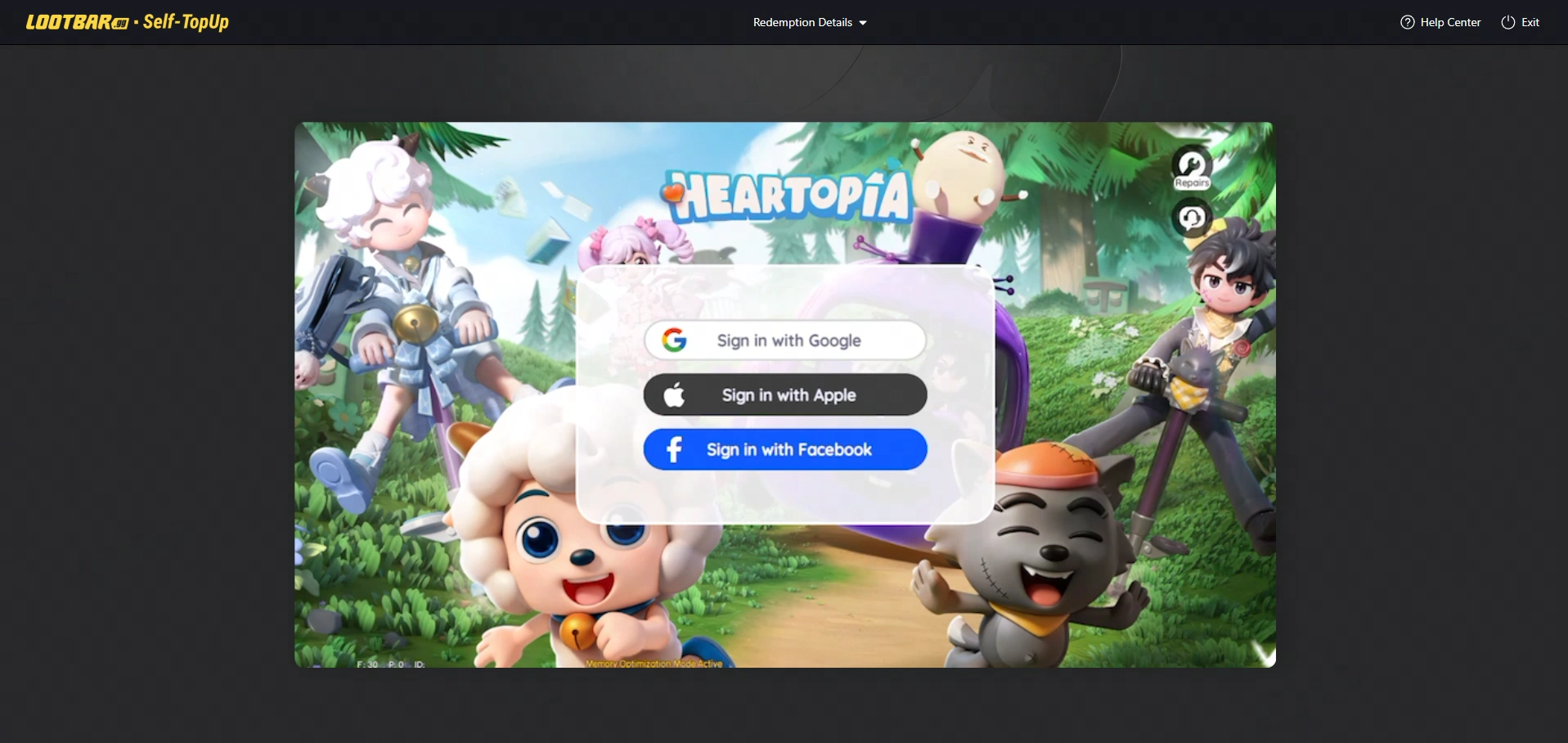Click the white chevron in game corner
The height and width of the screenshot is (743, 1568).
(x=1263, y=652)
